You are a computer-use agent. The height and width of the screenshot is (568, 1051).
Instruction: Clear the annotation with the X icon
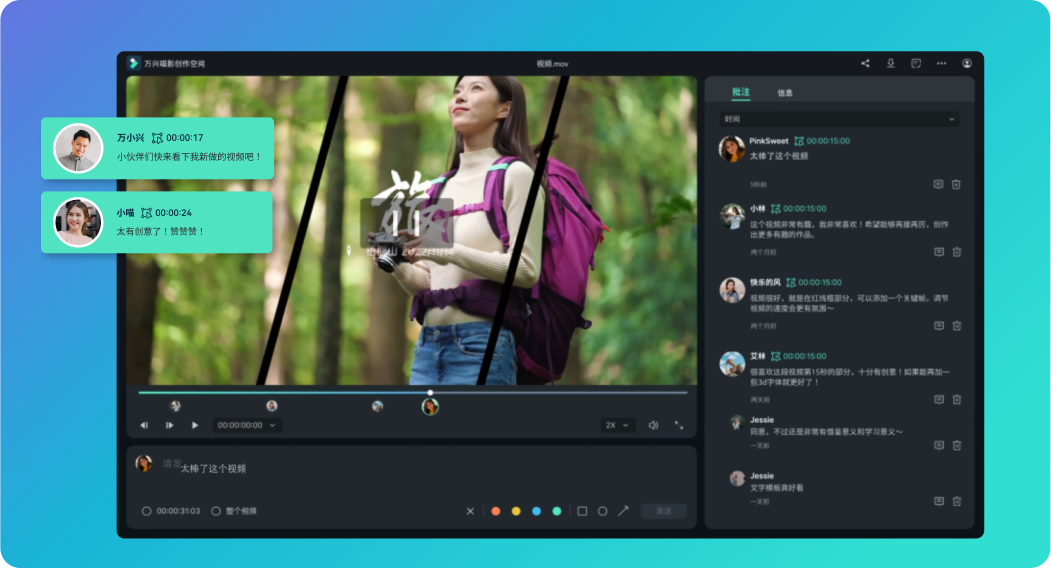click(x=471, y=511)
